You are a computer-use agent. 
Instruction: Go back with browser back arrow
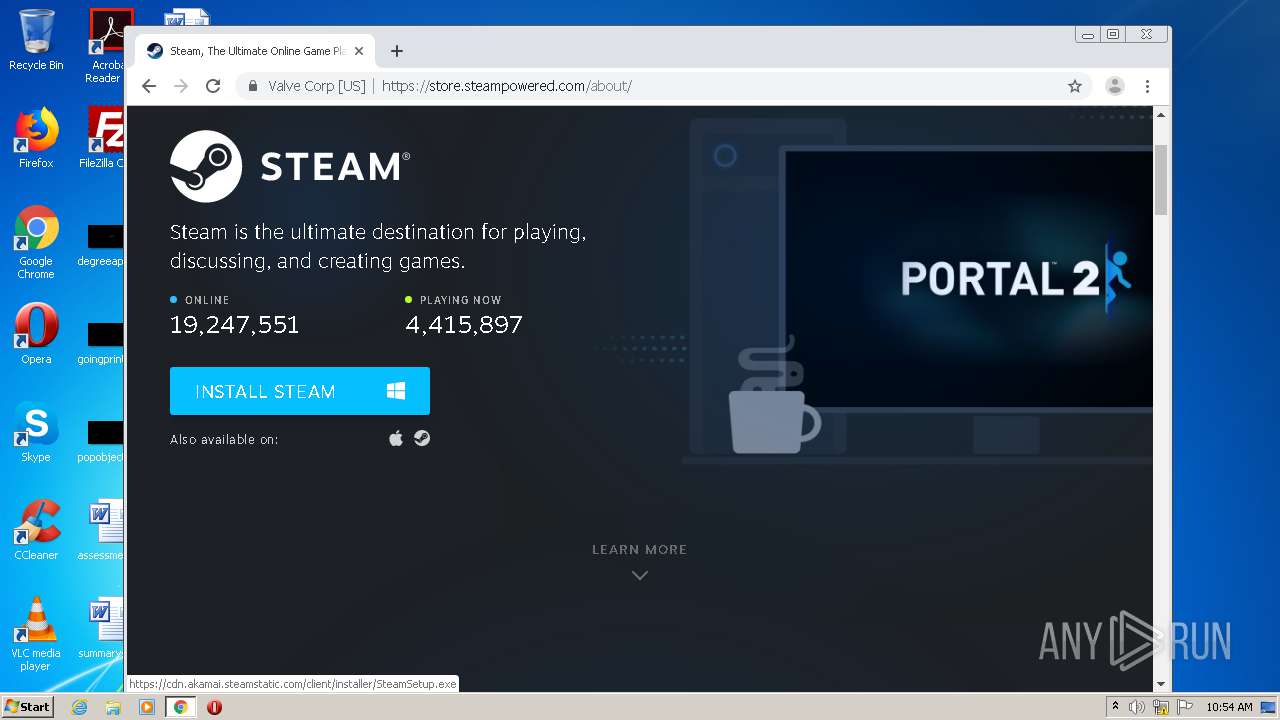pyautogui.click(x=149, y=86)
